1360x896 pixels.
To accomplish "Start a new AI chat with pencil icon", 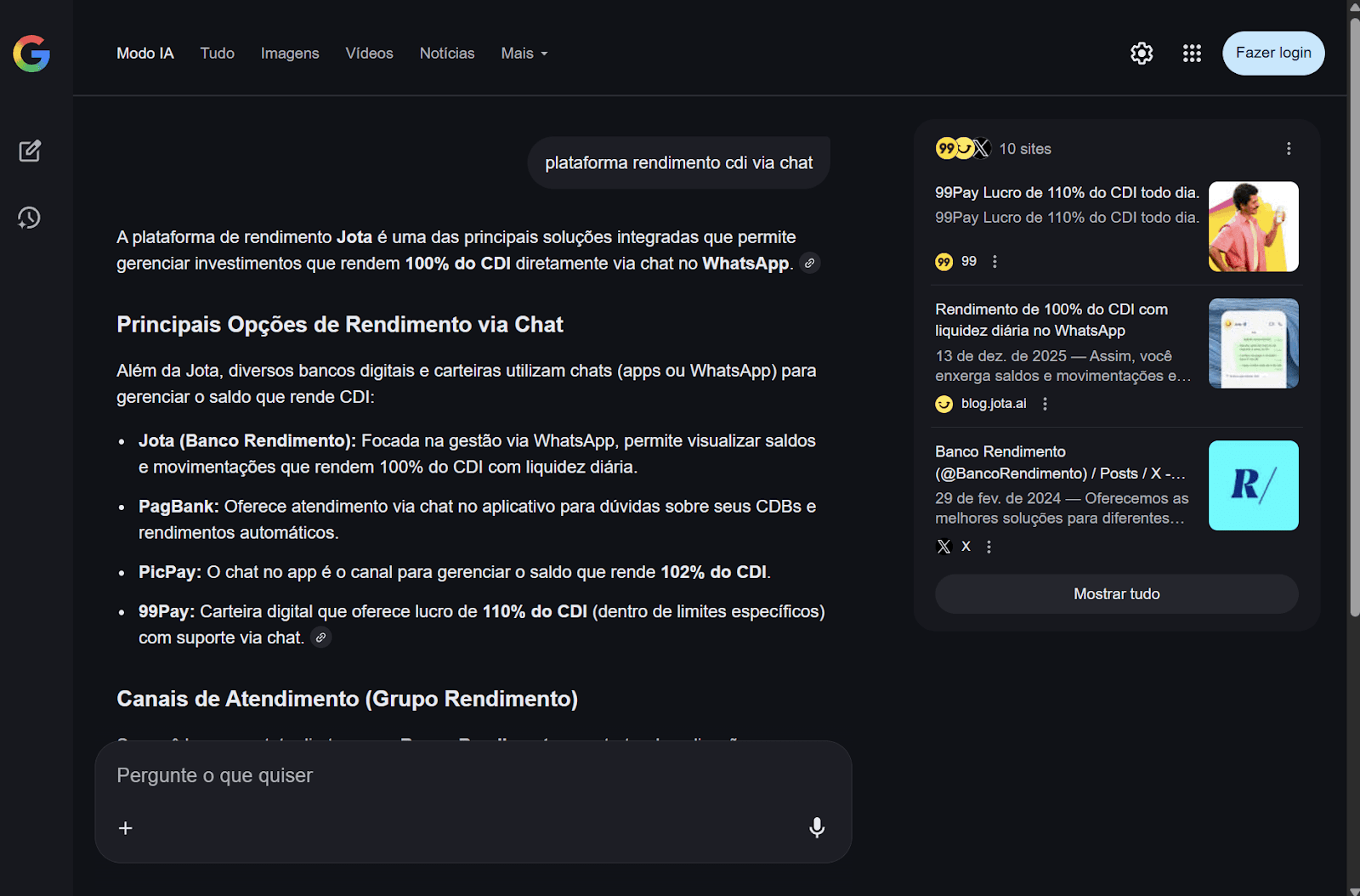I will 30,151.
